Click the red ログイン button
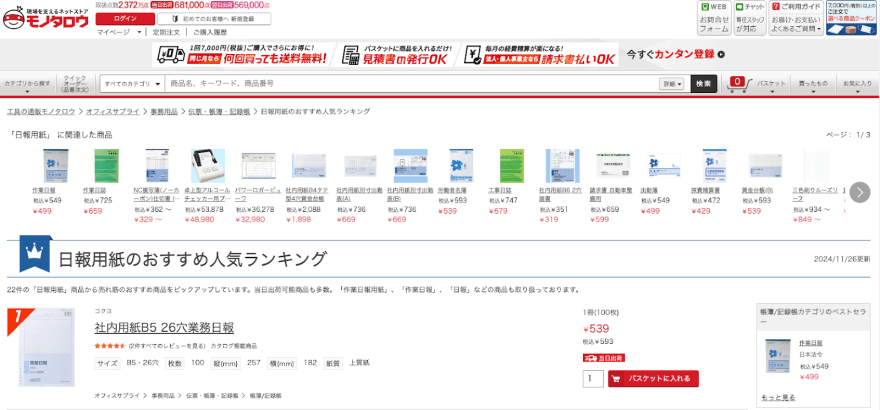This screenshot has height=410, width=880. pyautogui.click(x=125, y=19)
